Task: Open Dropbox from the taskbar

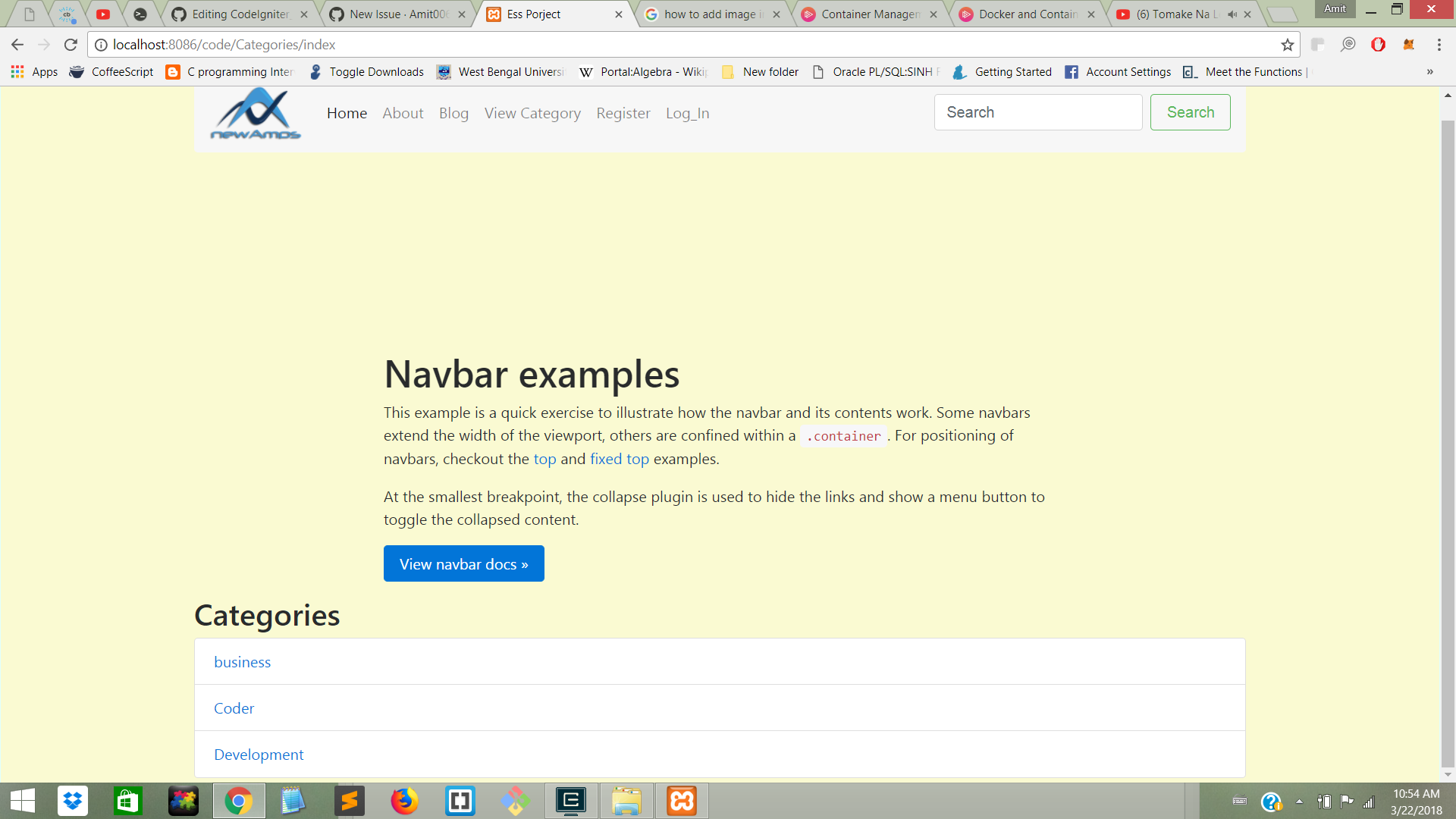Action: 73,801
